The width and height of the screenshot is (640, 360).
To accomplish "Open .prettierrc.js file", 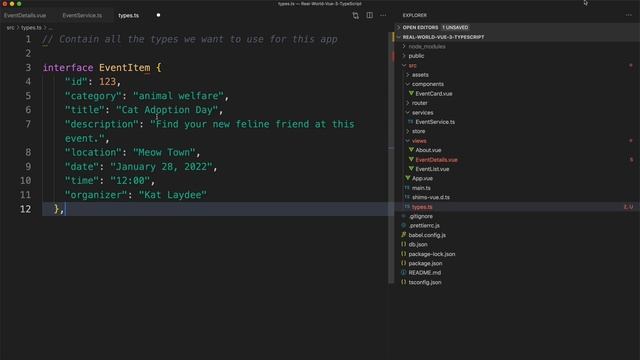I will (x=424, y=225).
